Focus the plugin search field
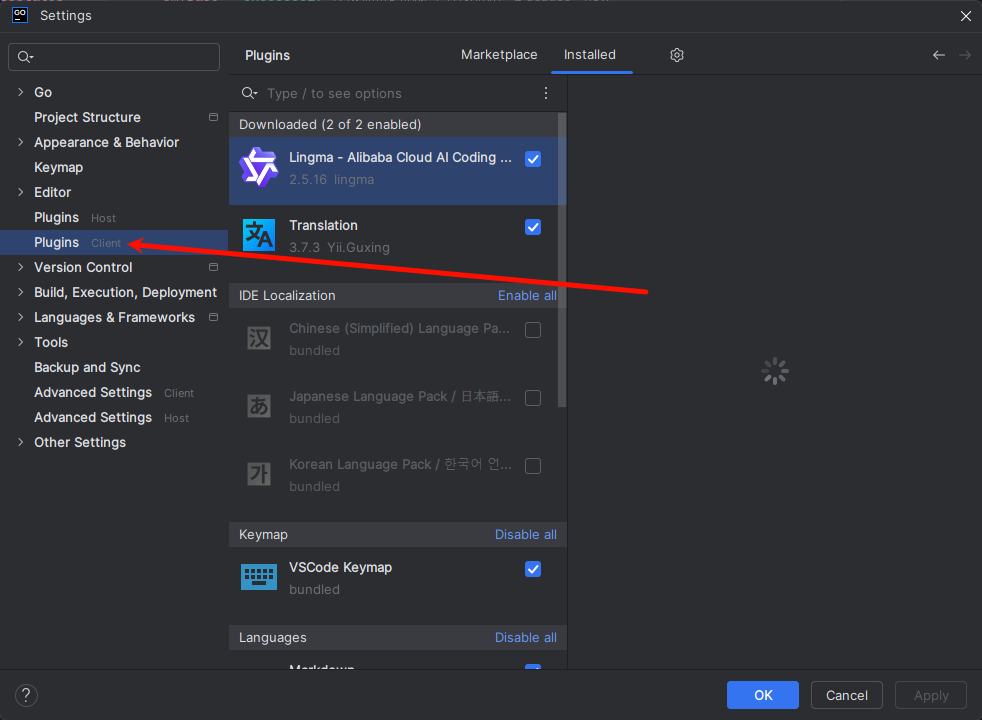 (398, 93)
